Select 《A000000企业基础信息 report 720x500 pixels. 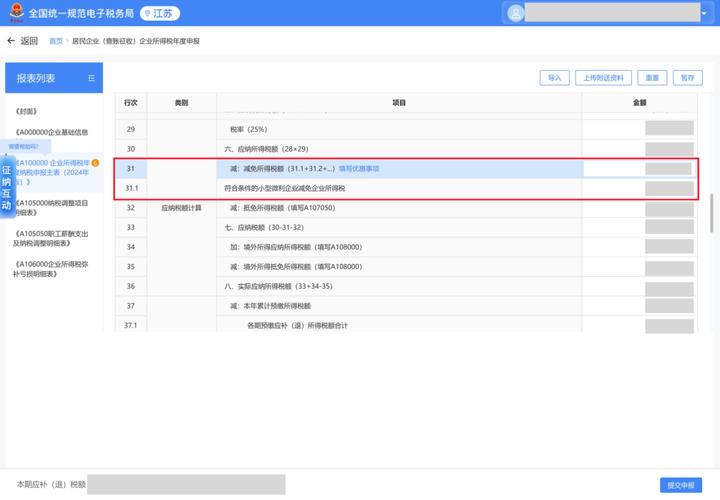tap(51, 132)
